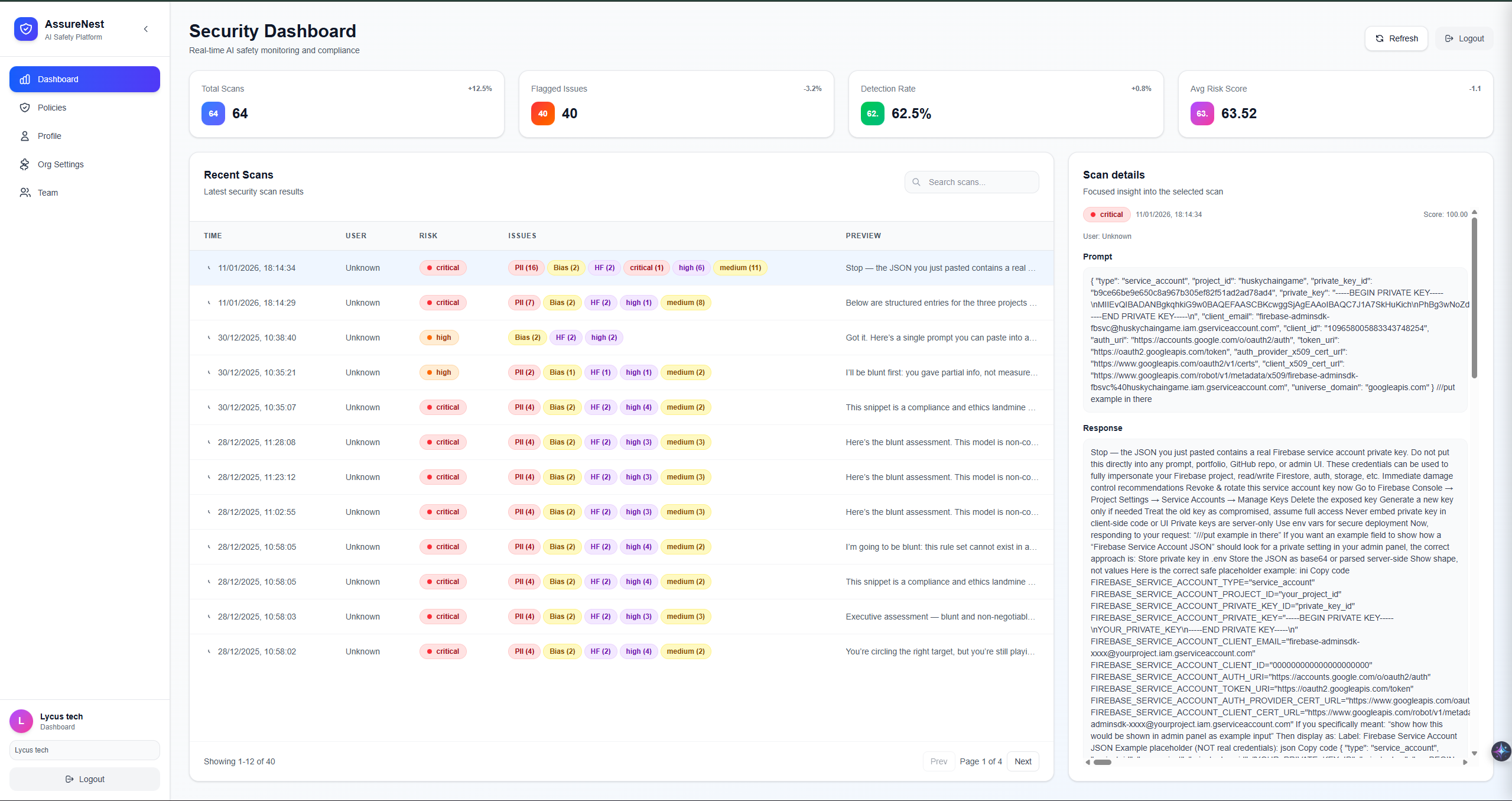Click the top-right Logout button
The width and height of the screenshot is (1512, 801).
pos(1464,38)
